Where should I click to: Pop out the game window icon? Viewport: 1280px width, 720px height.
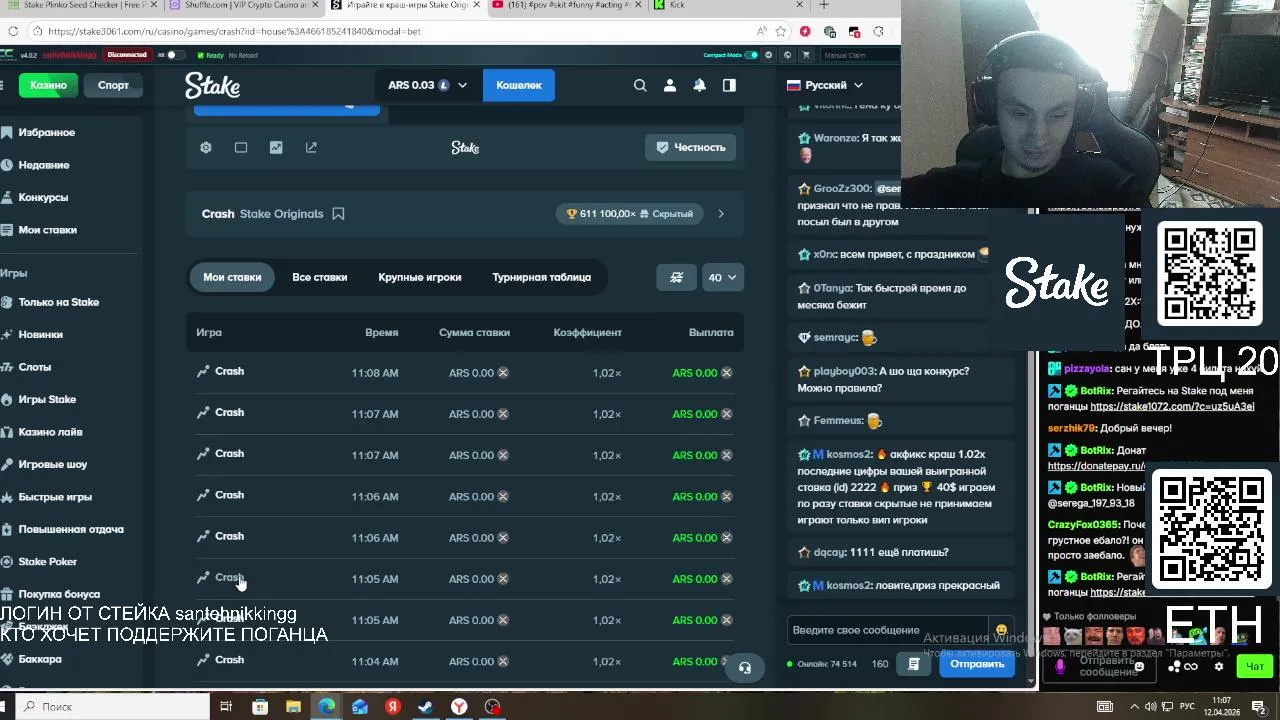(311, 147)
